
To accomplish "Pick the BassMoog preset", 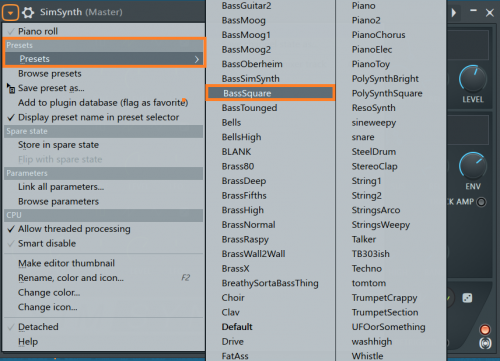I will pyautogui.click(x=244, y=20).
